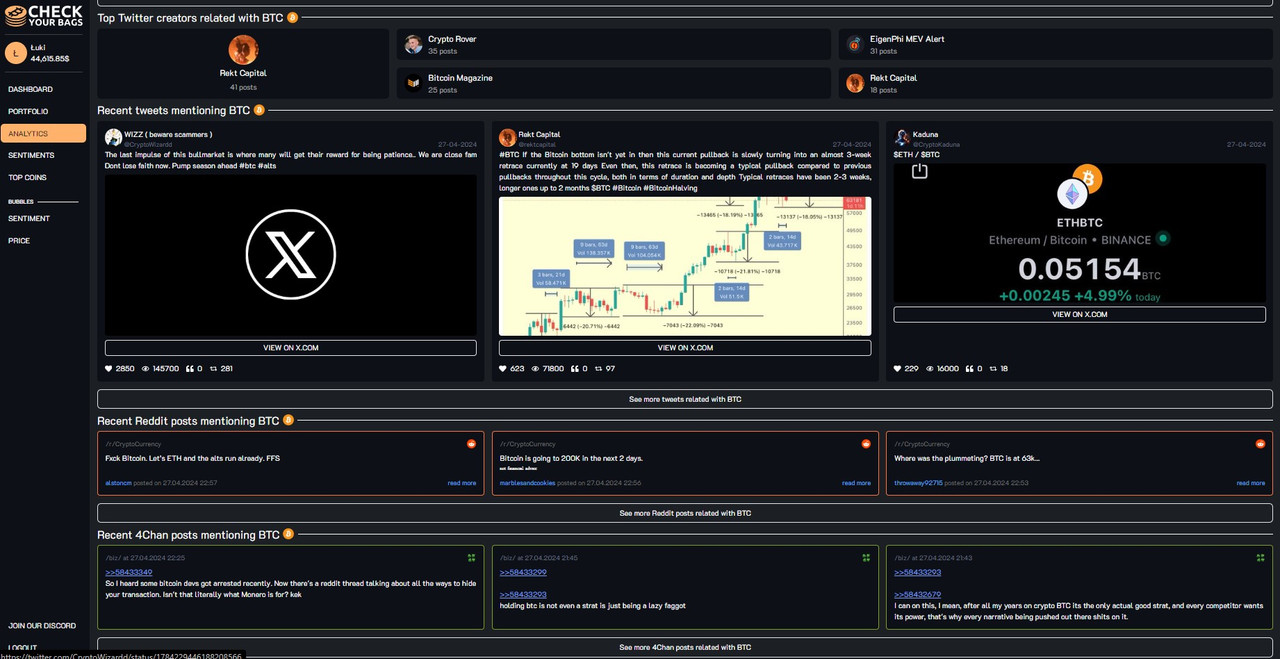Open Reddit user marblesandcookies link
The image size is (1280, 659).
coord(527,483)
